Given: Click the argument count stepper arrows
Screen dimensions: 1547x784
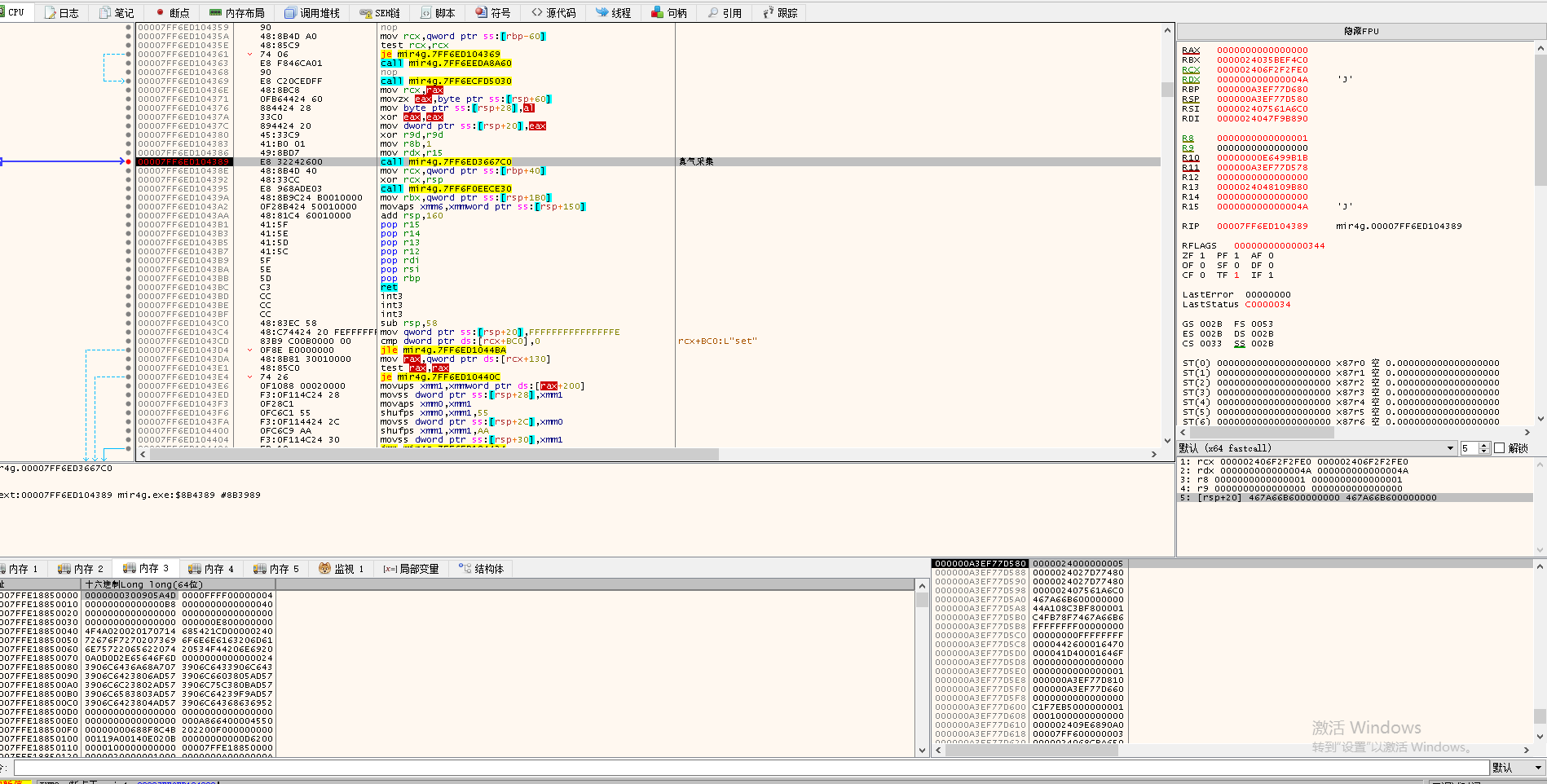Looking at the screenshot, I should [1484, 448].
